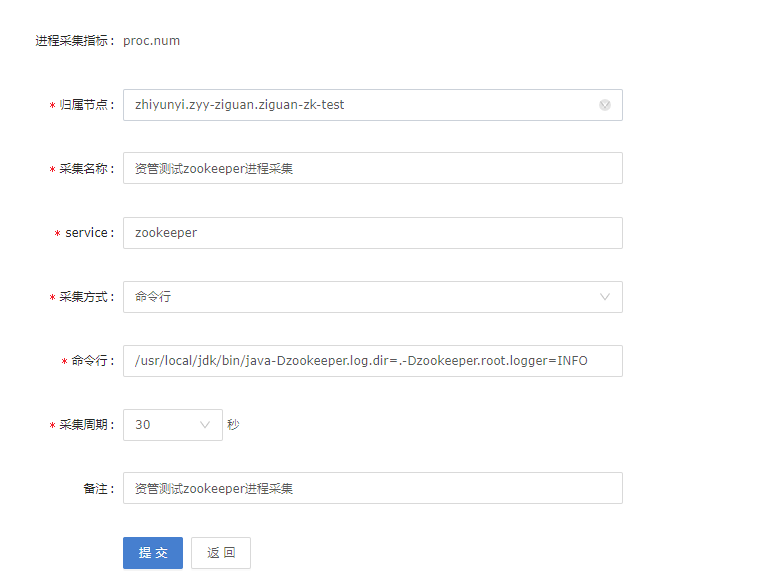
Task: Click the 备注 remarks input field
Action: 373,488
